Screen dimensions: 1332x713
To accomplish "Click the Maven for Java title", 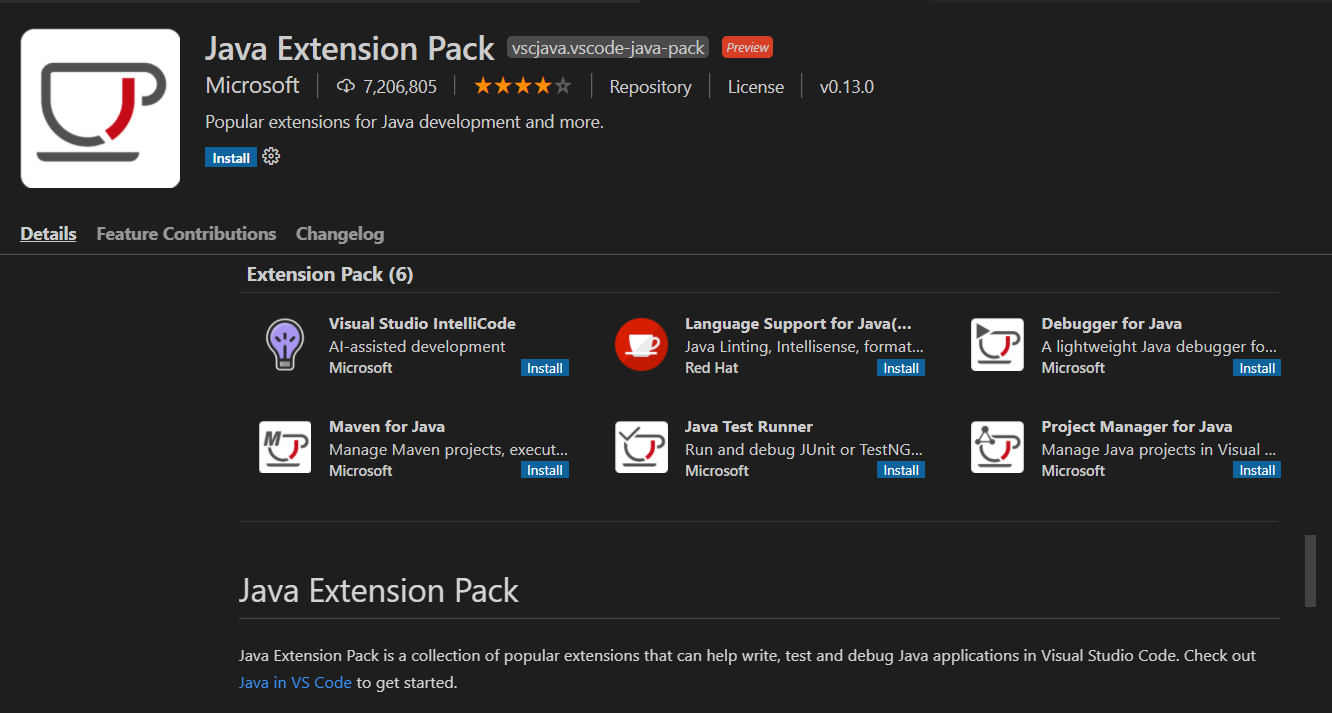I will coord(387,426).
